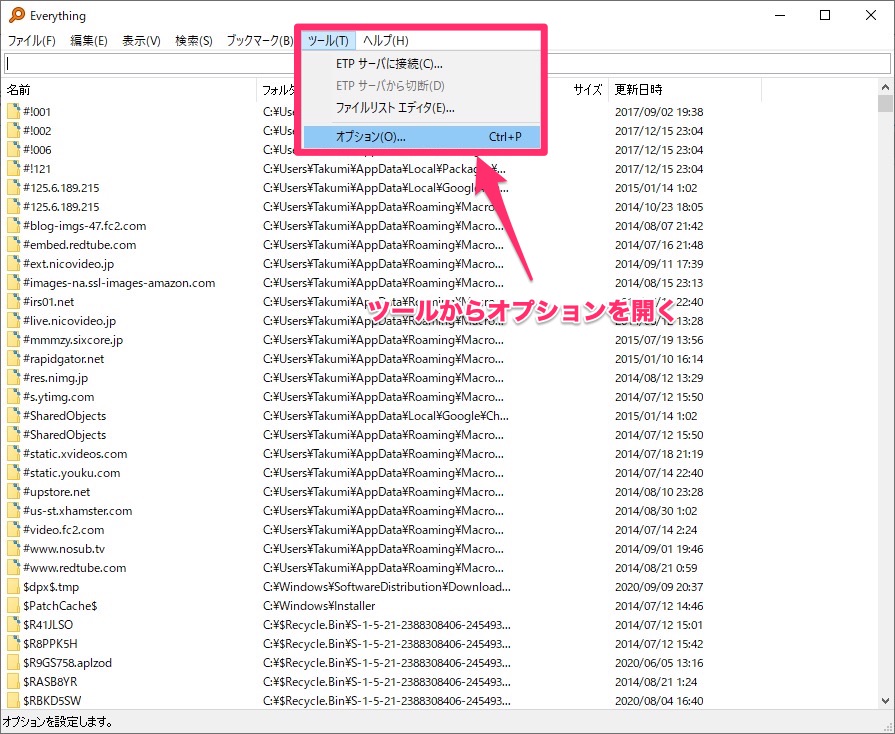Select folder icon of #SharedObjects first entry
This screenshot has width=895, height=734.
(13, 416)
